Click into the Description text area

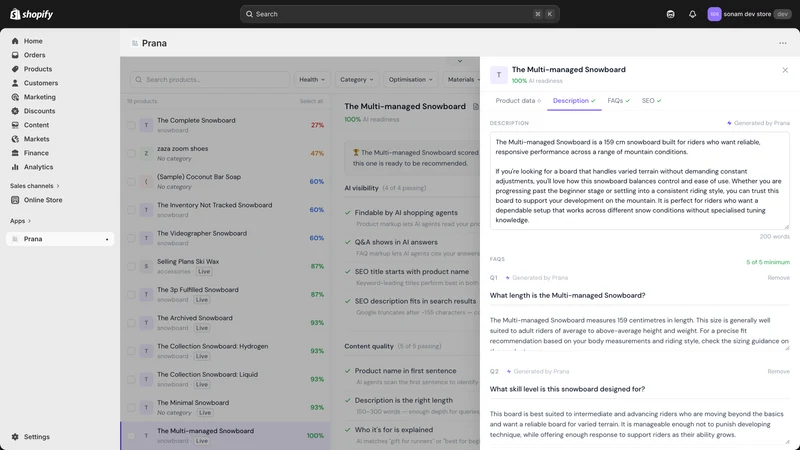(639, 181)
